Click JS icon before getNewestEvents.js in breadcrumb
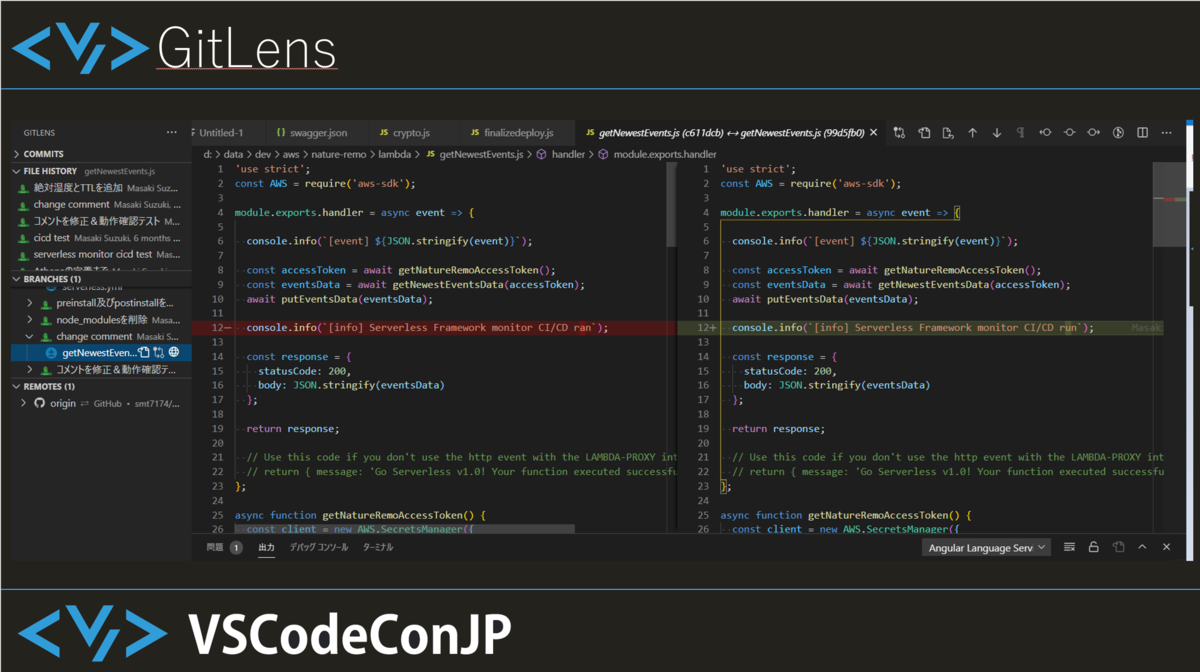The image size is (1200, 672). [x=430, y=155]
